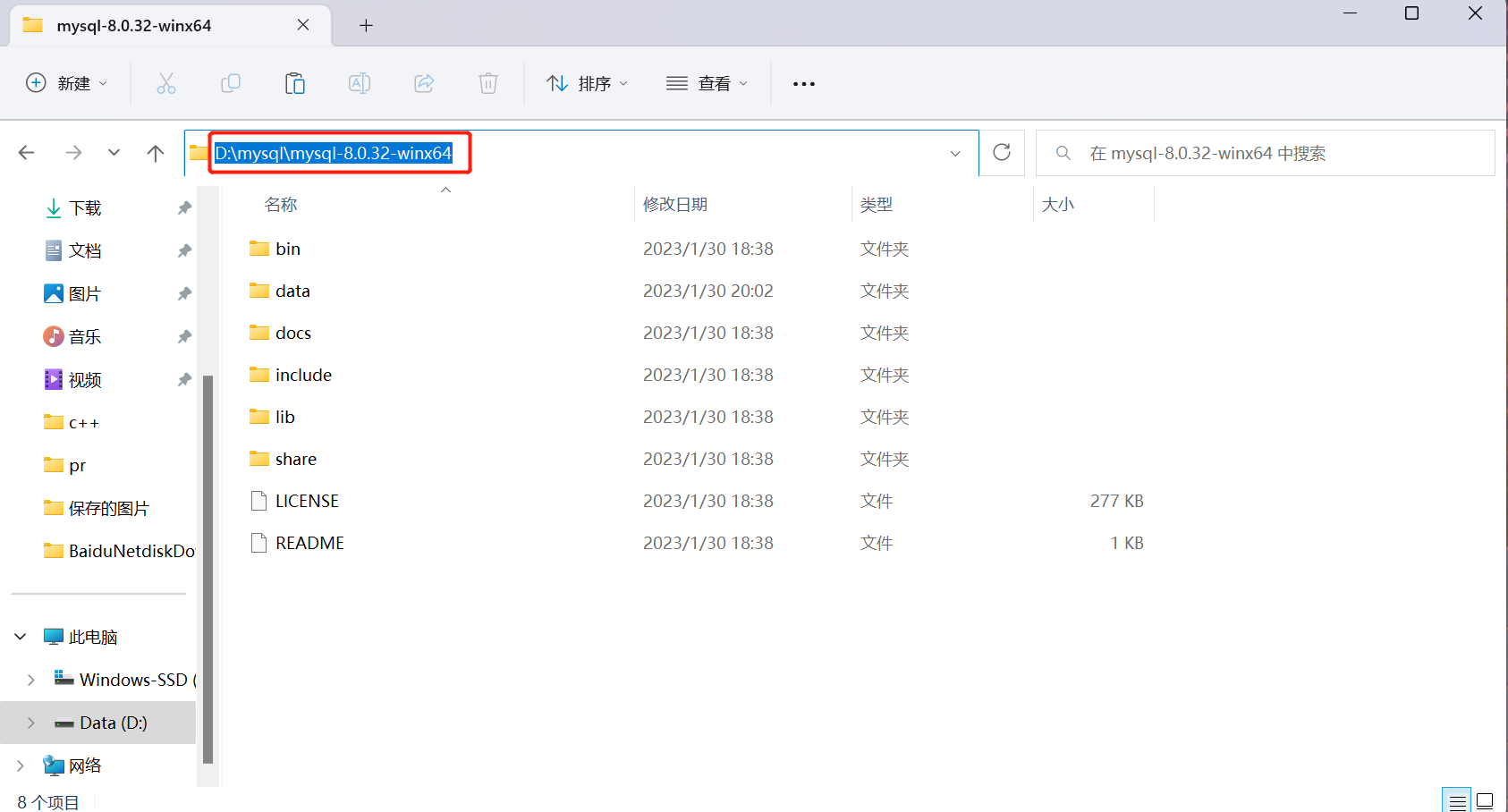
Task: Select the lib folder
Action: [x=285, y=417]
